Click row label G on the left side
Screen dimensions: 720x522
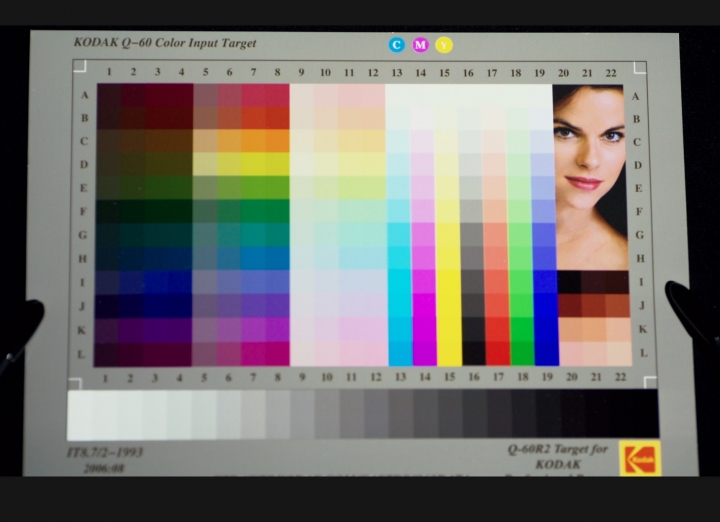[83, 235]
